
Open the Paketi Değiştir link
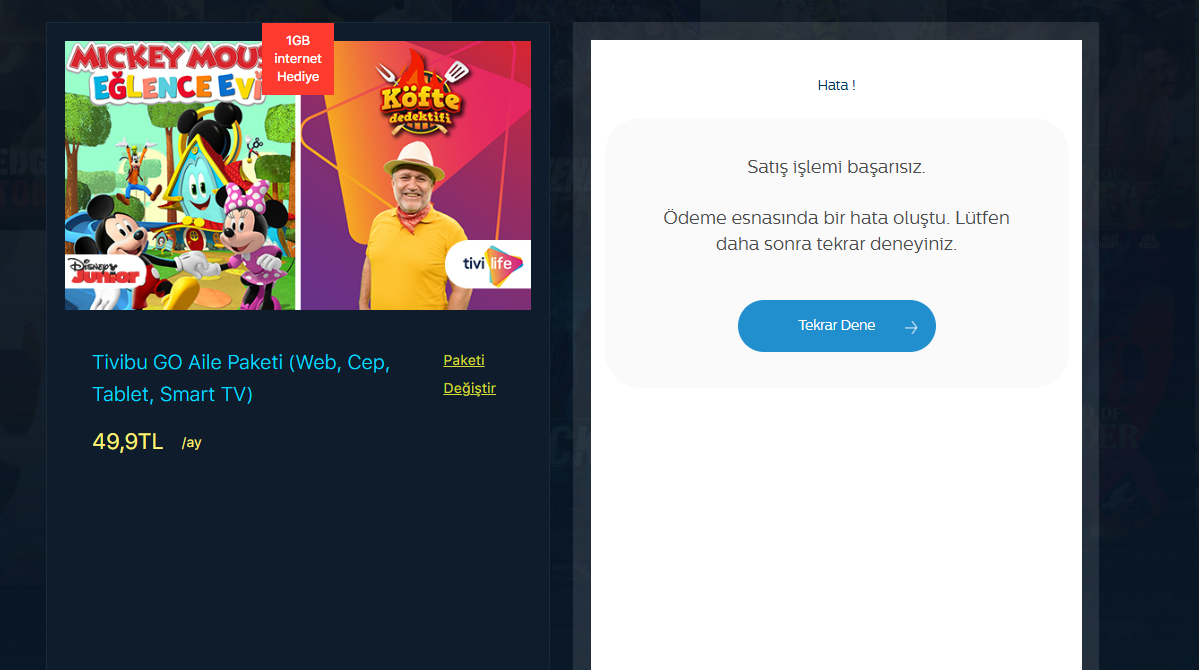tap(470, 374)
